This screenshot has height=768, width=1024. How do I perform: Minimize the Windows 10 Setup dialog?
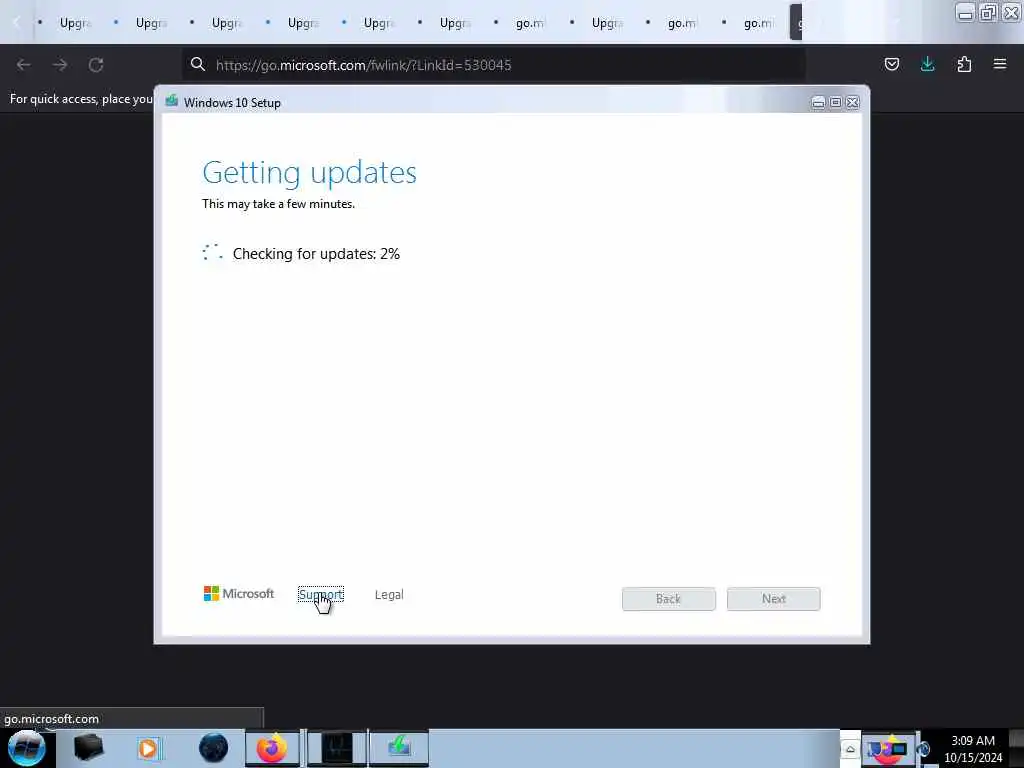(818, 102)
